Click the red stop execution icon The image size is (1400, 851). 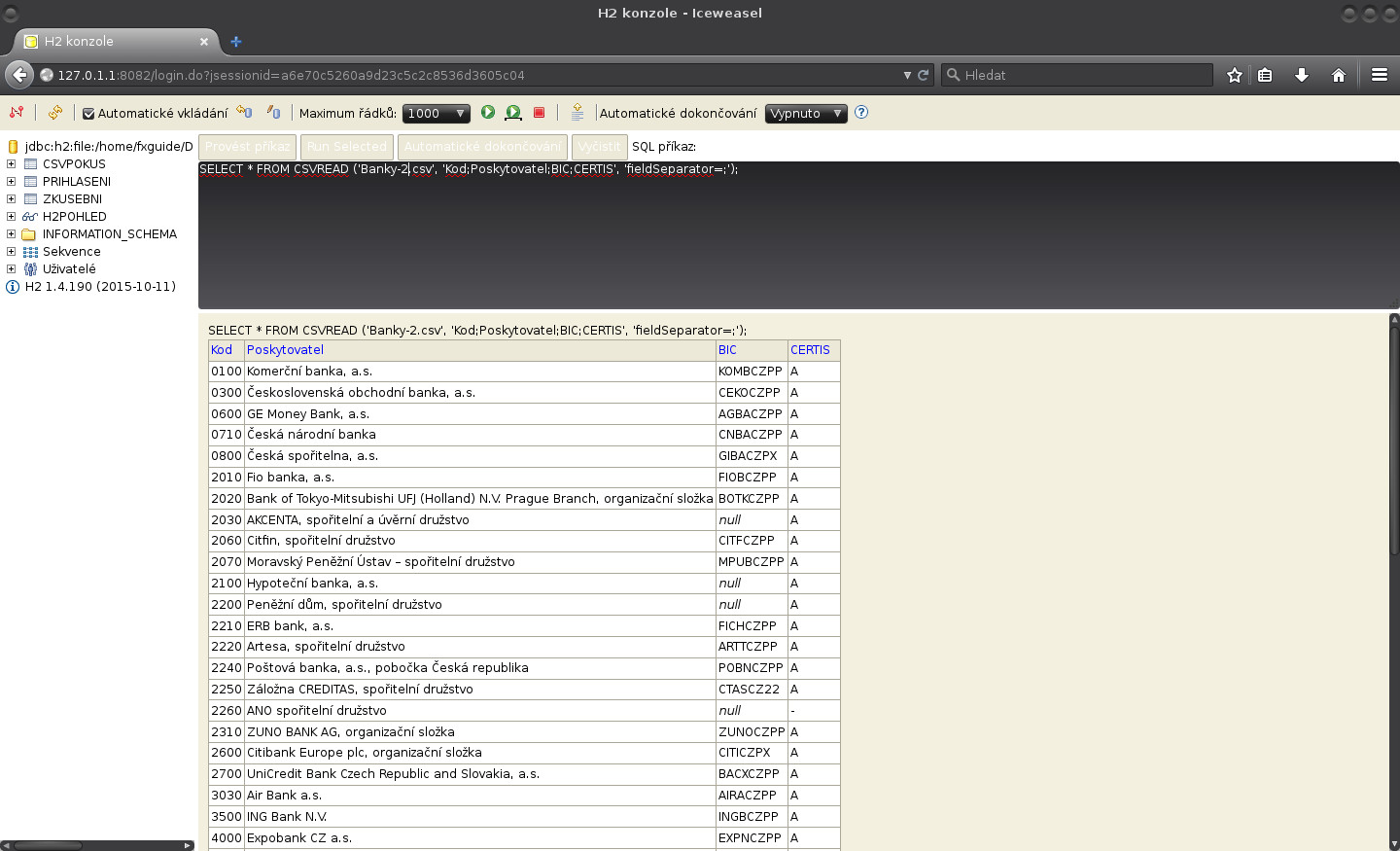(539, 113)
